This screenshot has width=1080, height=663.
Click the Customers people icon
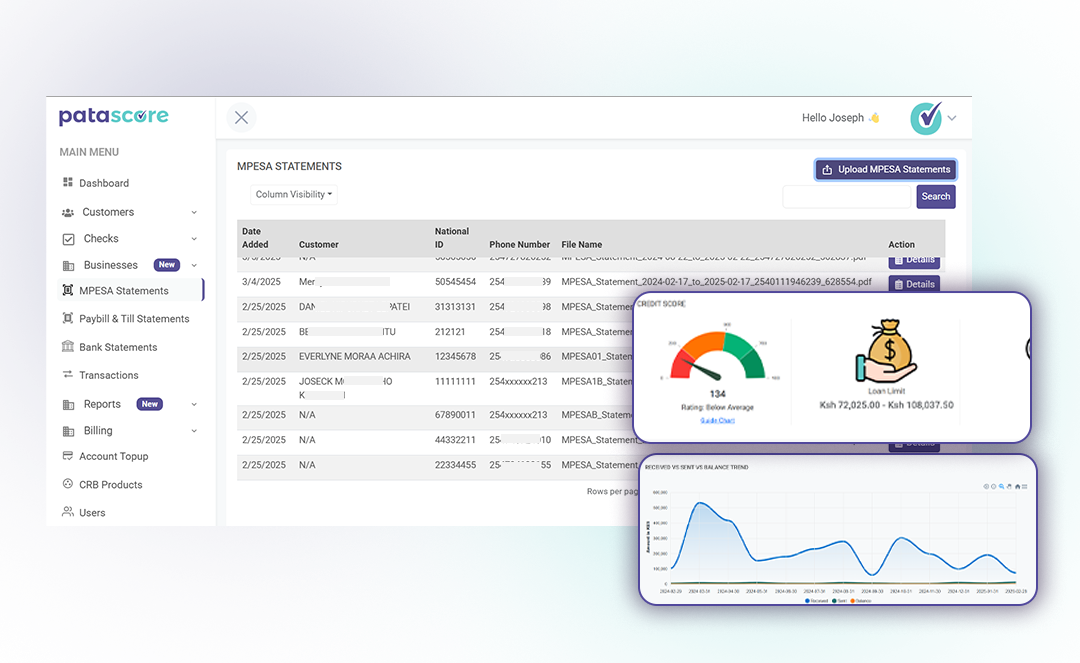[x=68, y=212]
